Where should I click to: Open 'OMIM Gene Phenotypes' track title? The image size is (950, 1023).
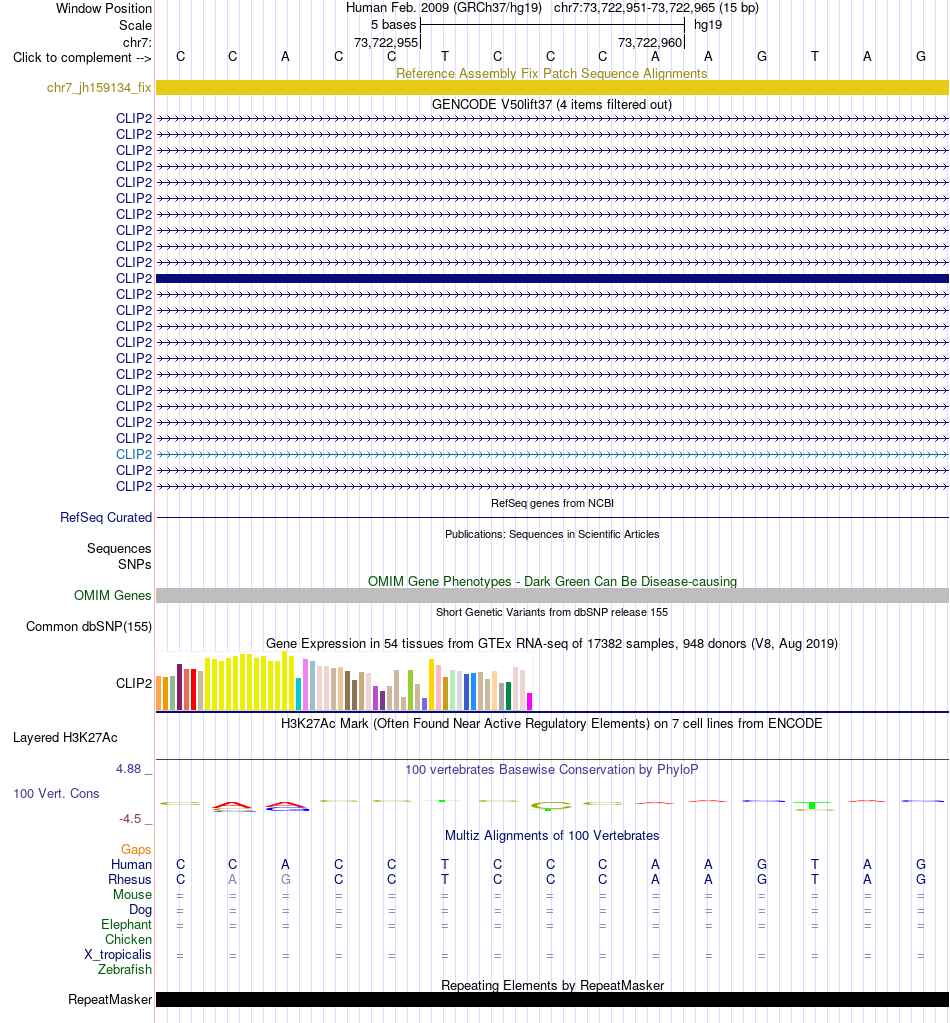(552, 581)
